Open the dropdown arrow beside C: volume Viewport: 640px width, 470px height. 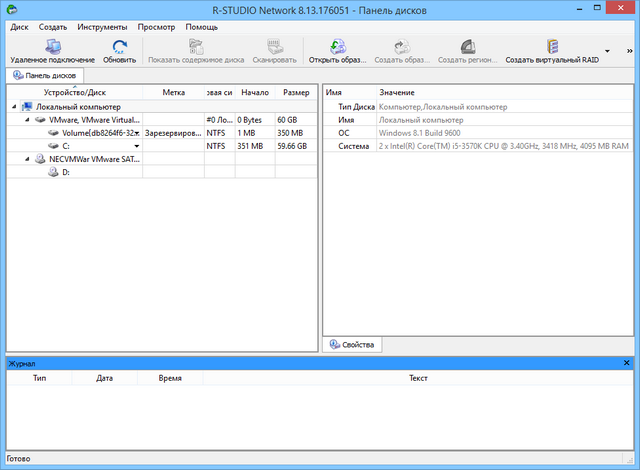coord(136,146)
